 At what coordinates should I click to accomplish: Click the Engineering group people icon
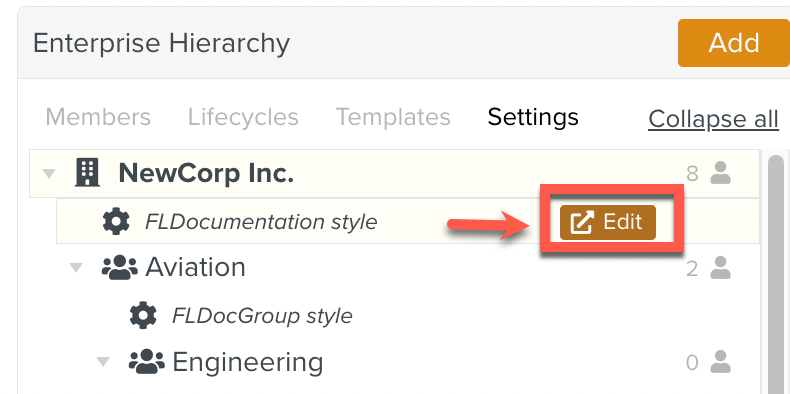[x=147, y=362]
